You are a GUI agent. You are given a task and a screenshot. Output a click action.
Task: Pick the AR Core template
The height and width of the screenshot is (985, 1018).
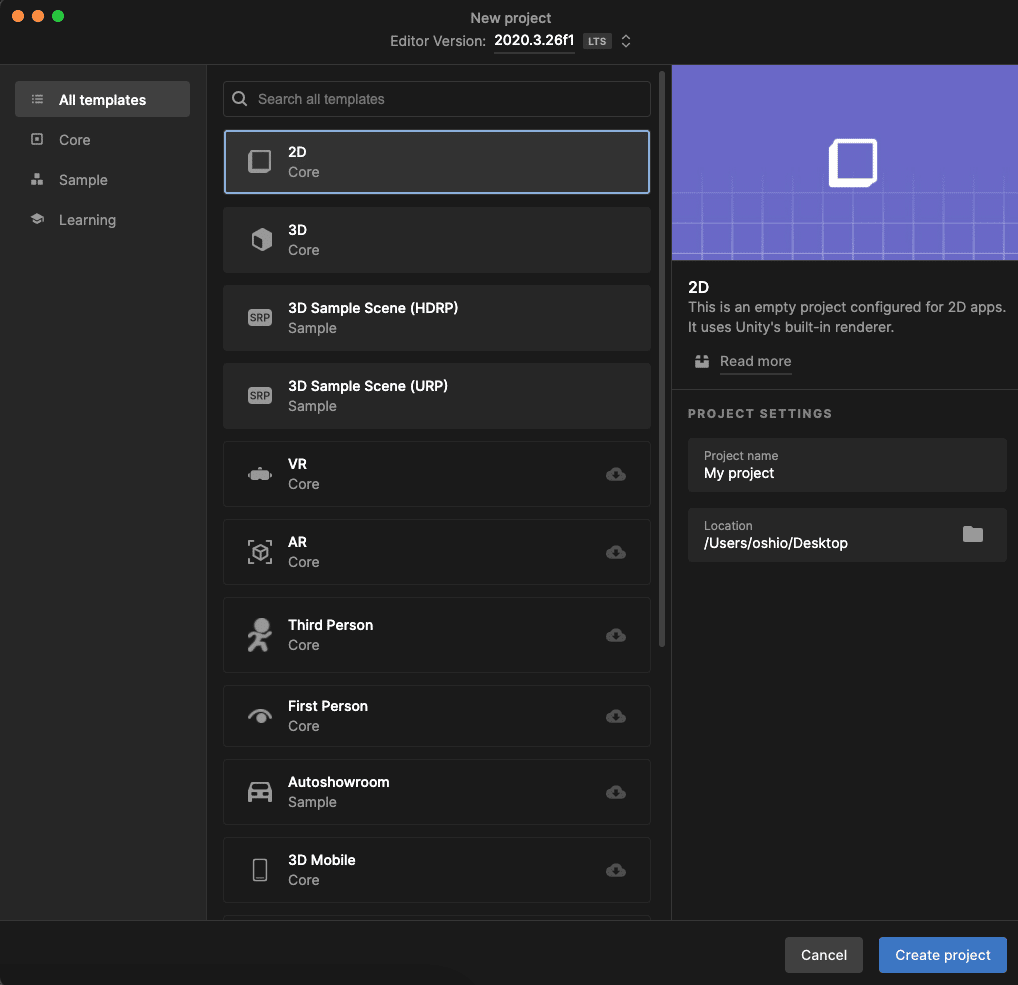point(437,552)
